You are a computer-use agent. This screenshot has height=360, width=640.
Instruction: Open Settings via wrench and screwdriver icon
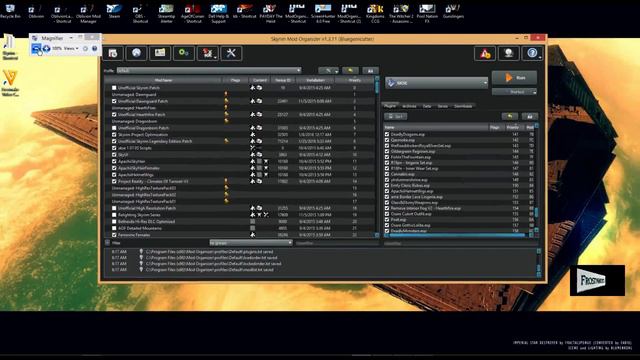tap(231, 53)
